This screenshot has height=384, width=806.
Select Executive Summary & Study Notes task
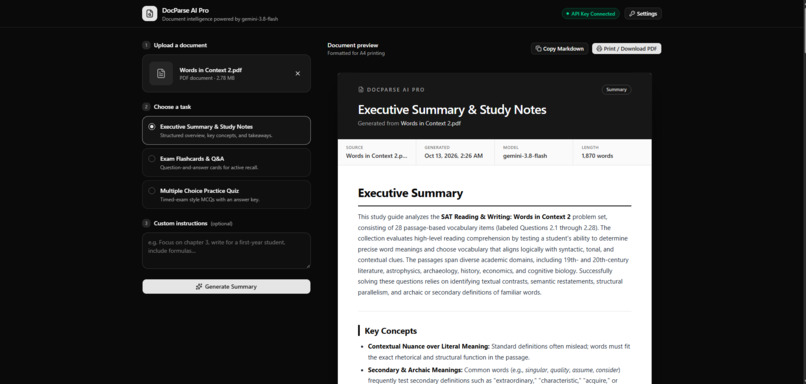(226, 131)
